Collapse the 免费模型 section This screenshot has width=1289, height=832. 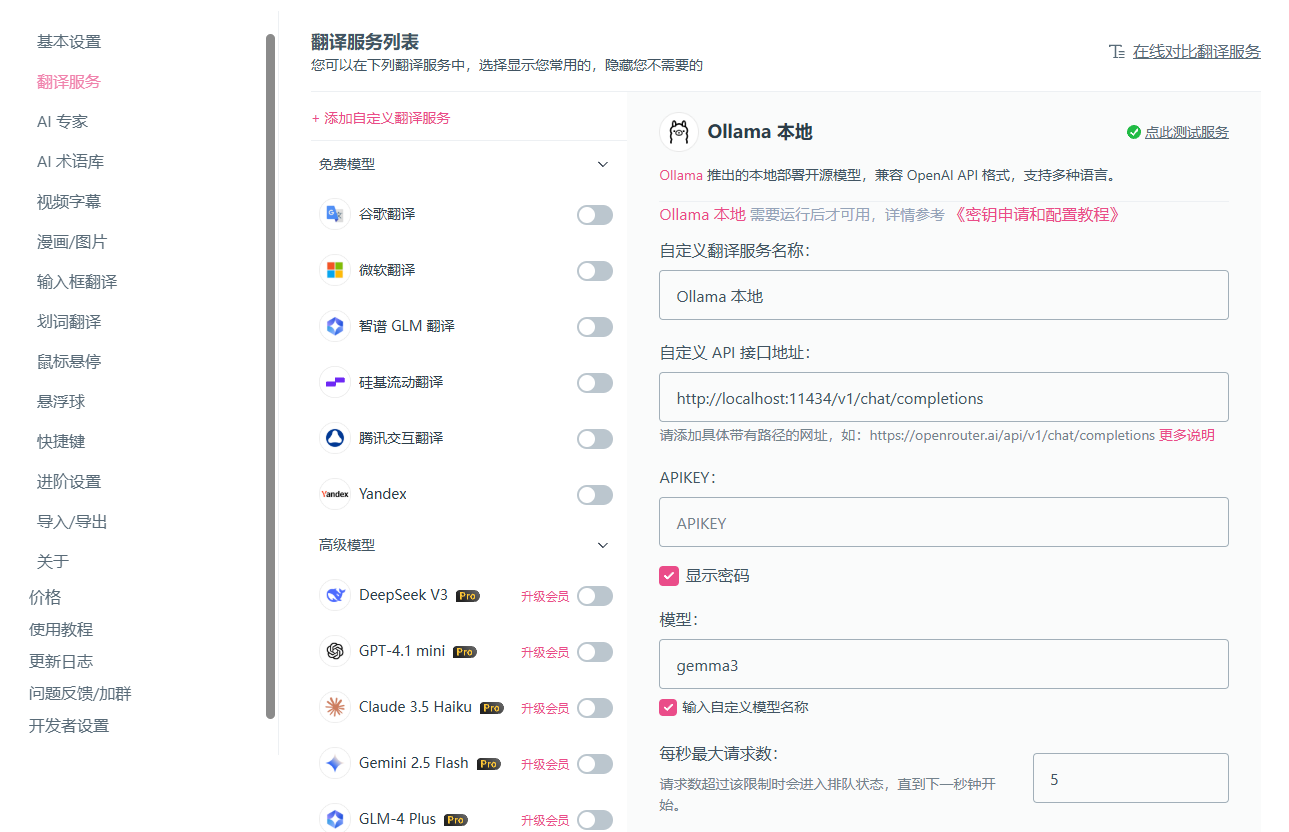[602, 163]
